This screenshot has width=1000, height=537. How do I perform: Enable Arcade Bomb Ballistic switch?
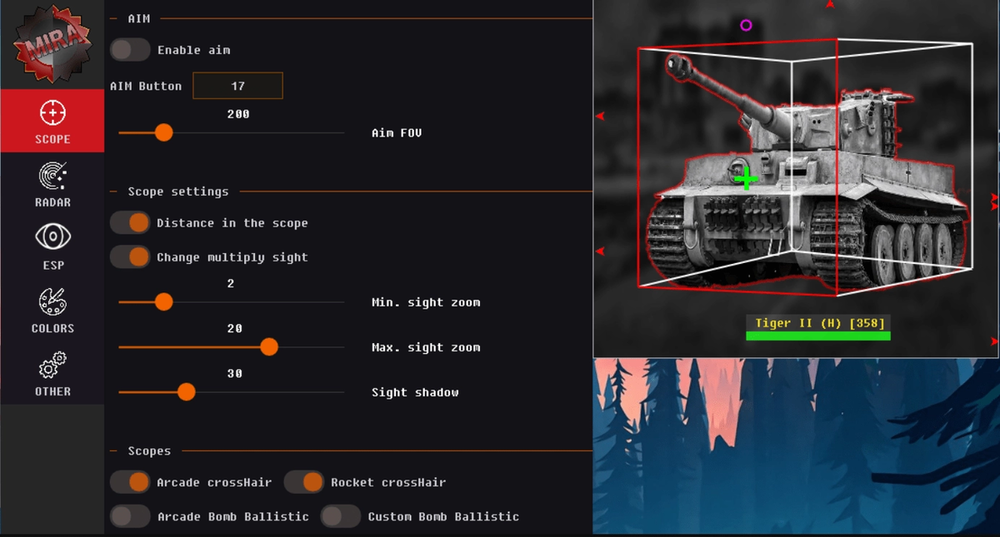pos(130,516)
